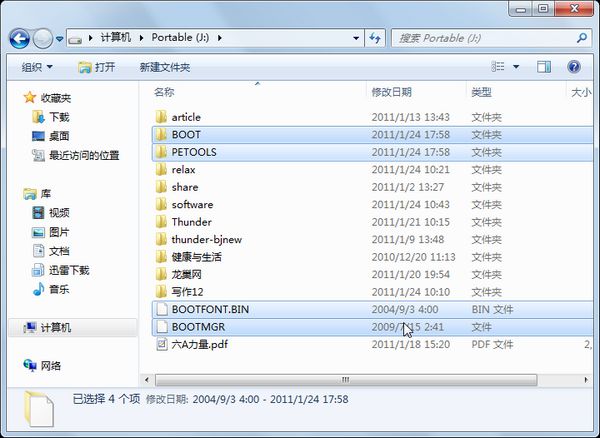The image size is (600, 438).
Task: Click the refresh button beside address bar
Action: coord(375,38)
